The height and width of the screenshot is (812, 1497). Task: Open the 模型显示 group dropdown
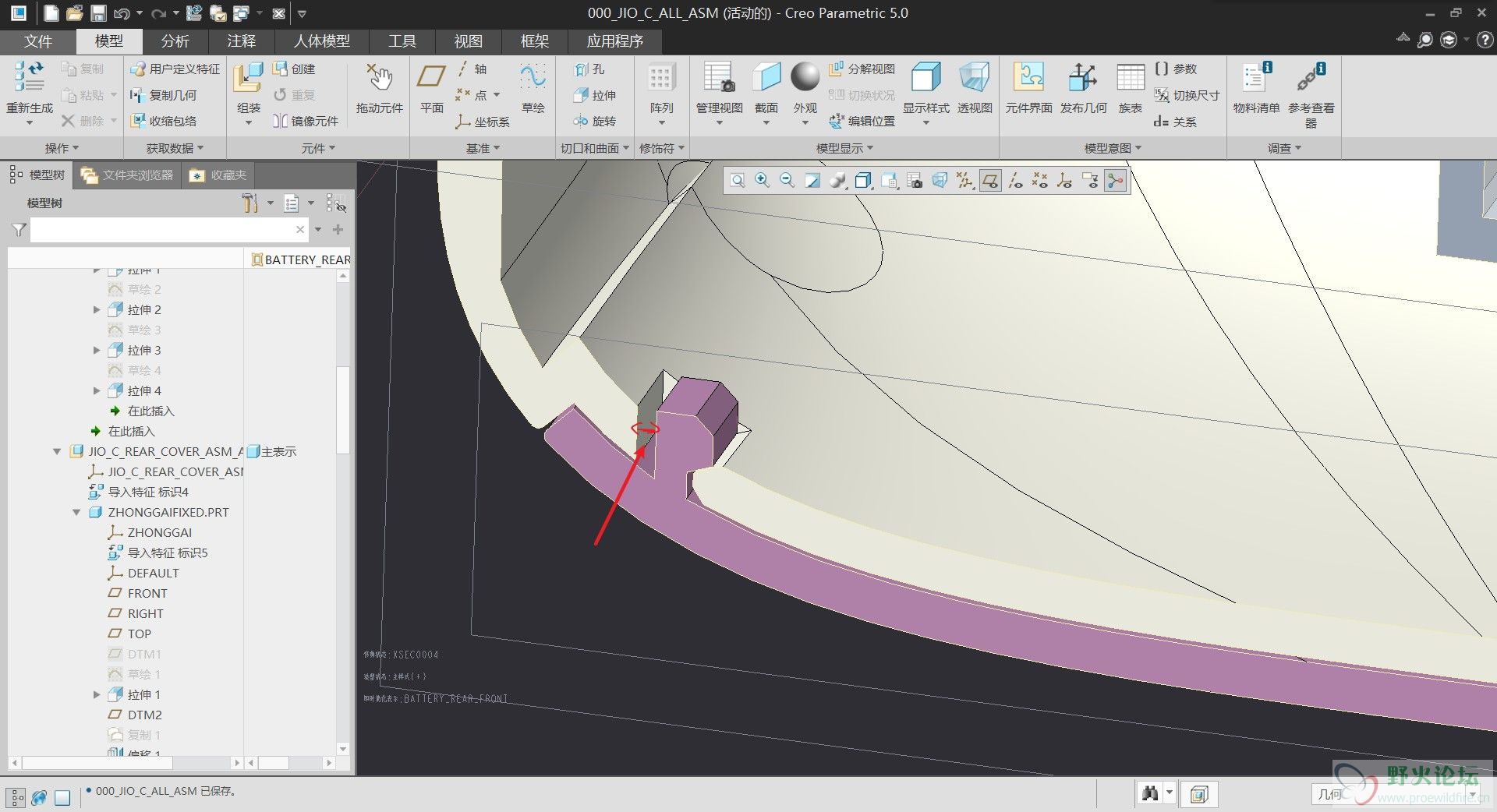coord(844,148)
